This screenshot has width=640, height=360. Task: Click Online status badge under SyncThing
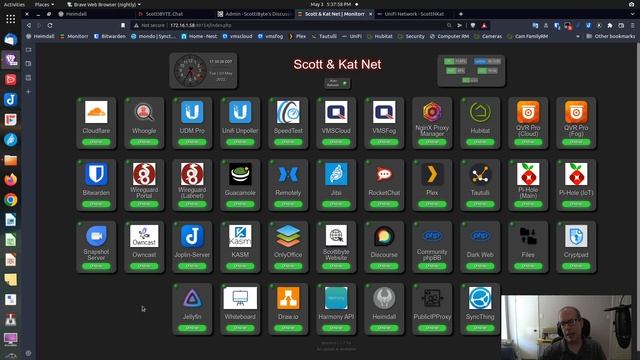[480, 328]
